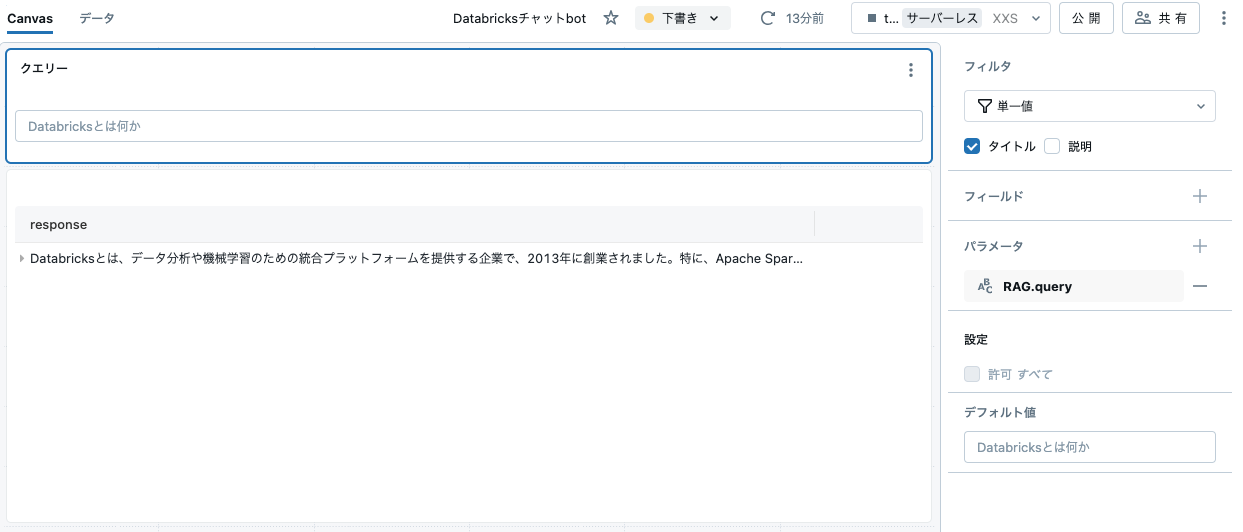Click the people icon on 共有 button

[x=1143, y=18]
